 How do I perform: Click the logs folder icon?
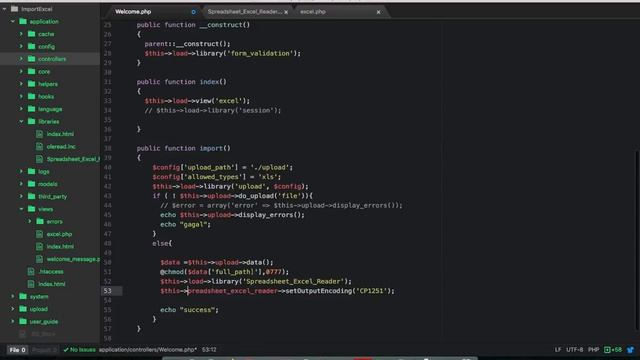click(31, 171)
